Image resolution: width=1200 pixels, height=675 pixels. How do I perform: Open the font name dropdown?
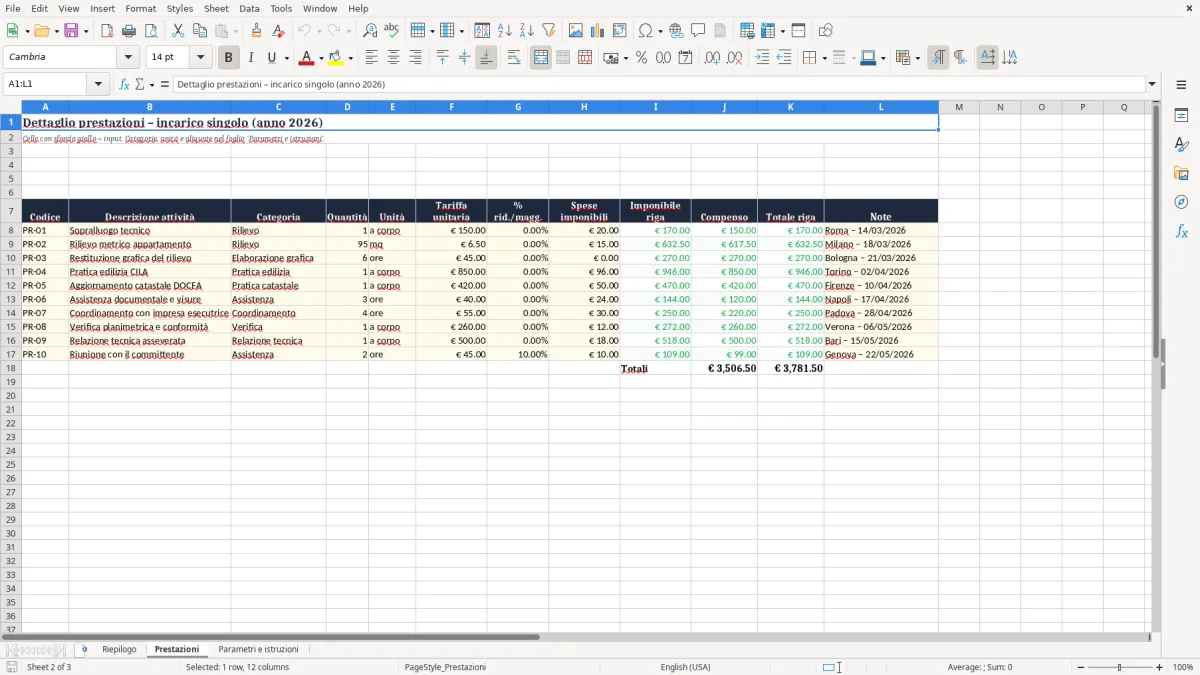128,58
